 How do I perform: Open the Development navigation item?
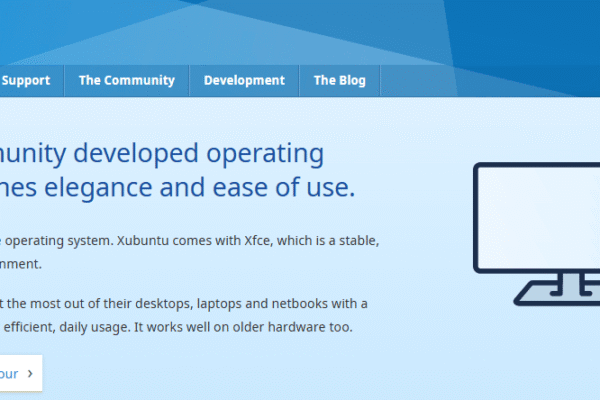(244, 81)
